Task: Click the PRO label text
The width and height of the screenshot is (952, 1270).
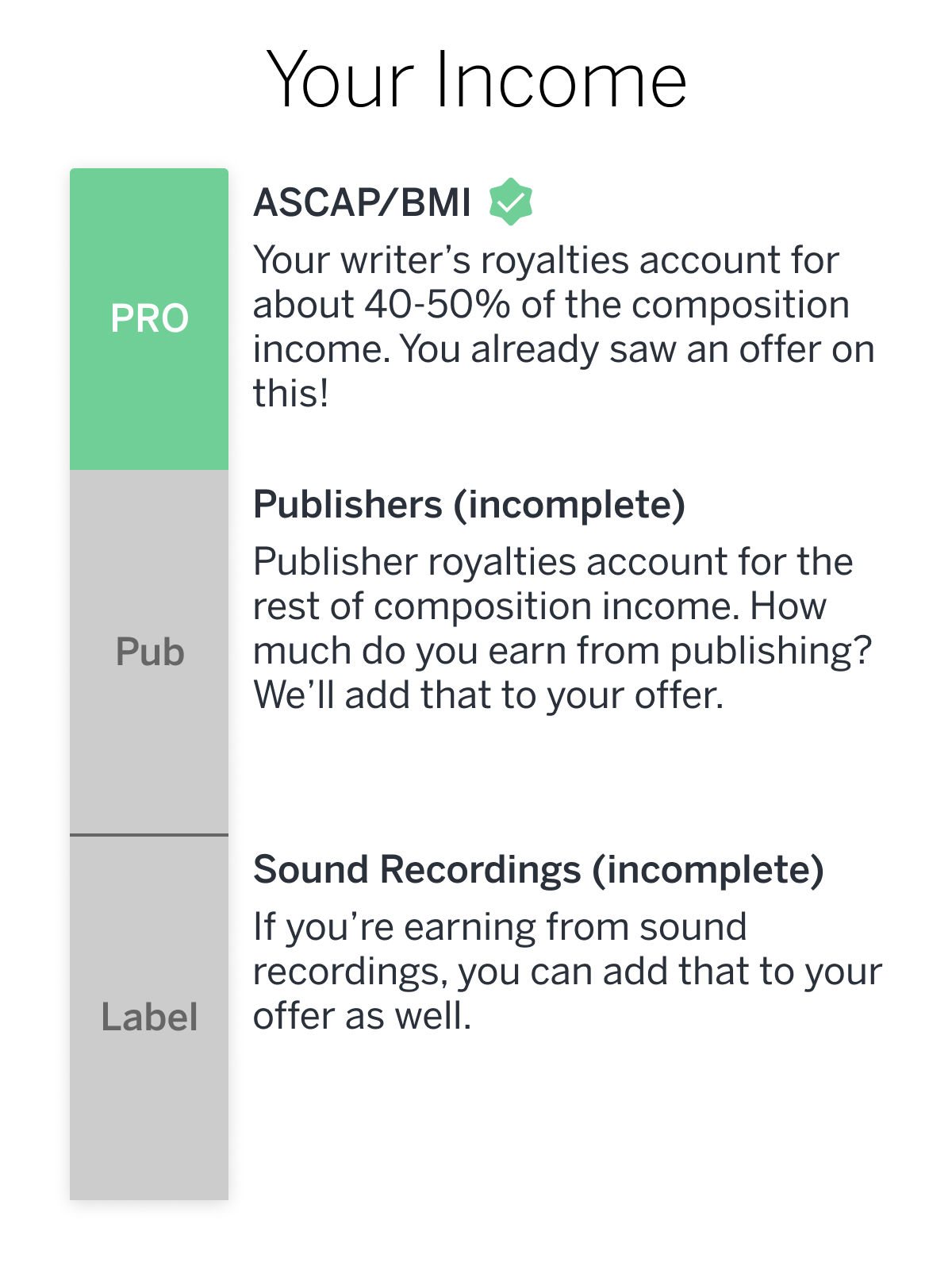Action: pos(149,319)
